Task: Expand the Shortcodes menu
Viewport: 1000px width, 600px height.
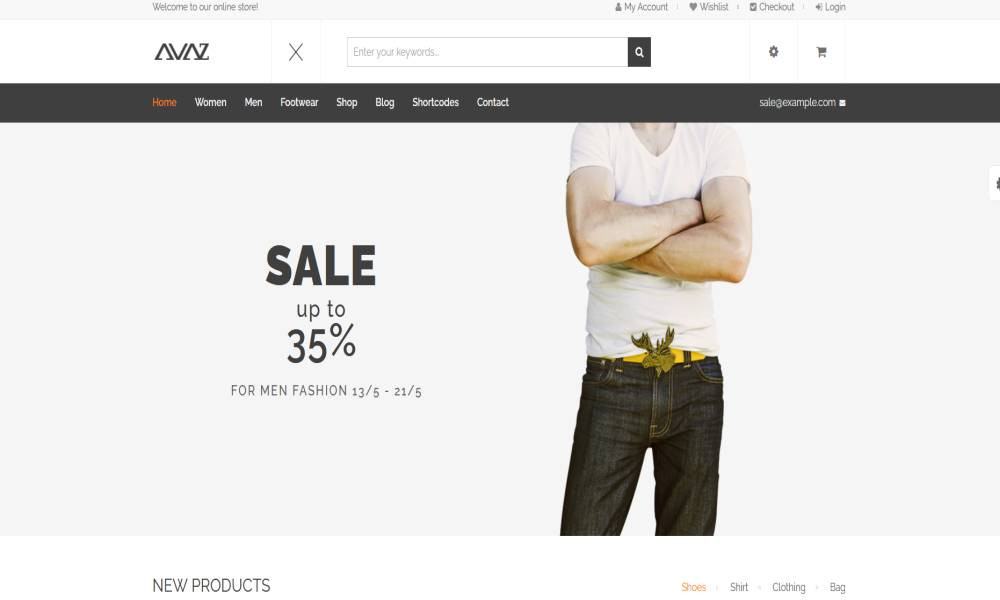Action: coord(436,103)
